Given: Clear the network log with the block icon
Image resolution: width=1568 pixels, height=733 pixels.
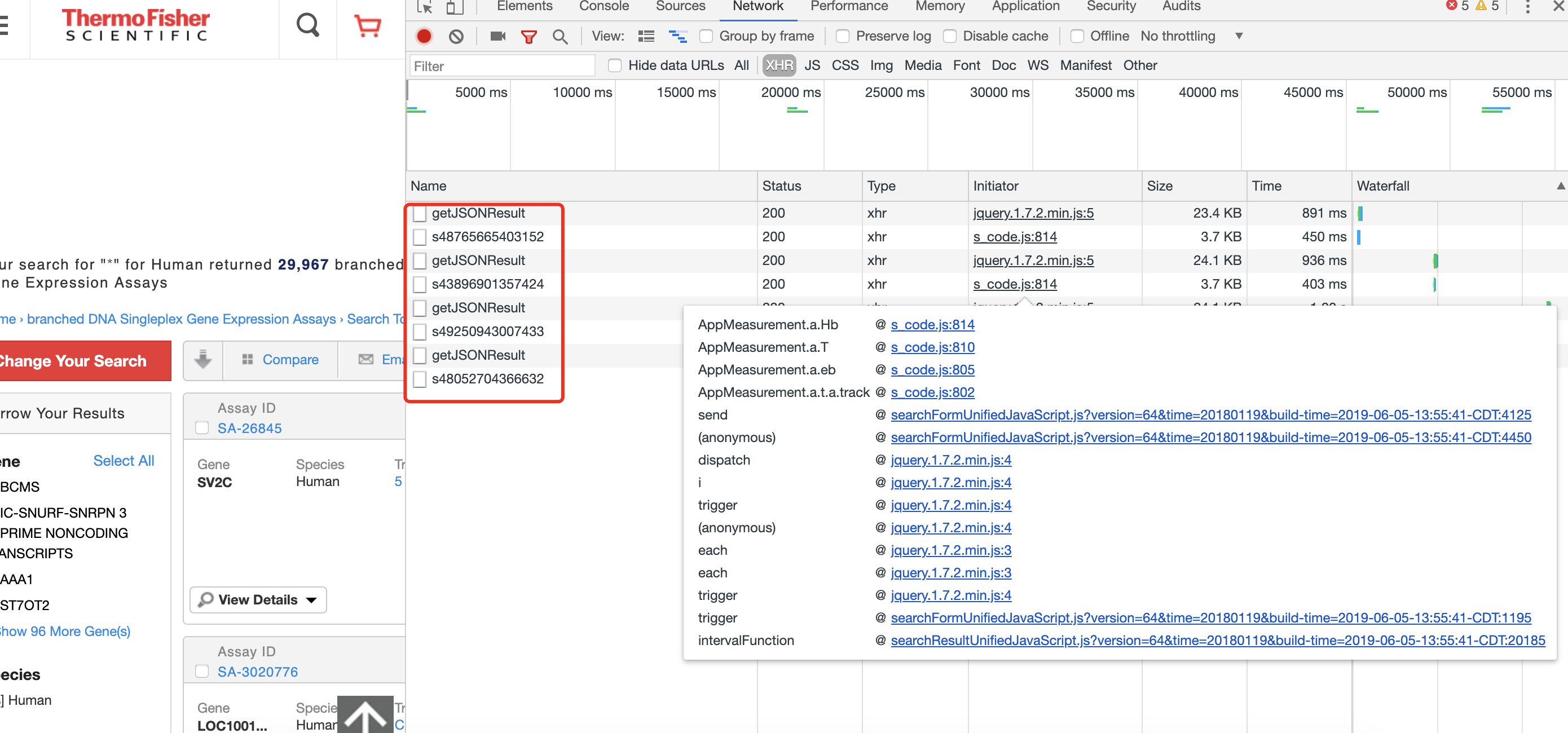Looking at the screenshot, I should click(x=456, y=37).
